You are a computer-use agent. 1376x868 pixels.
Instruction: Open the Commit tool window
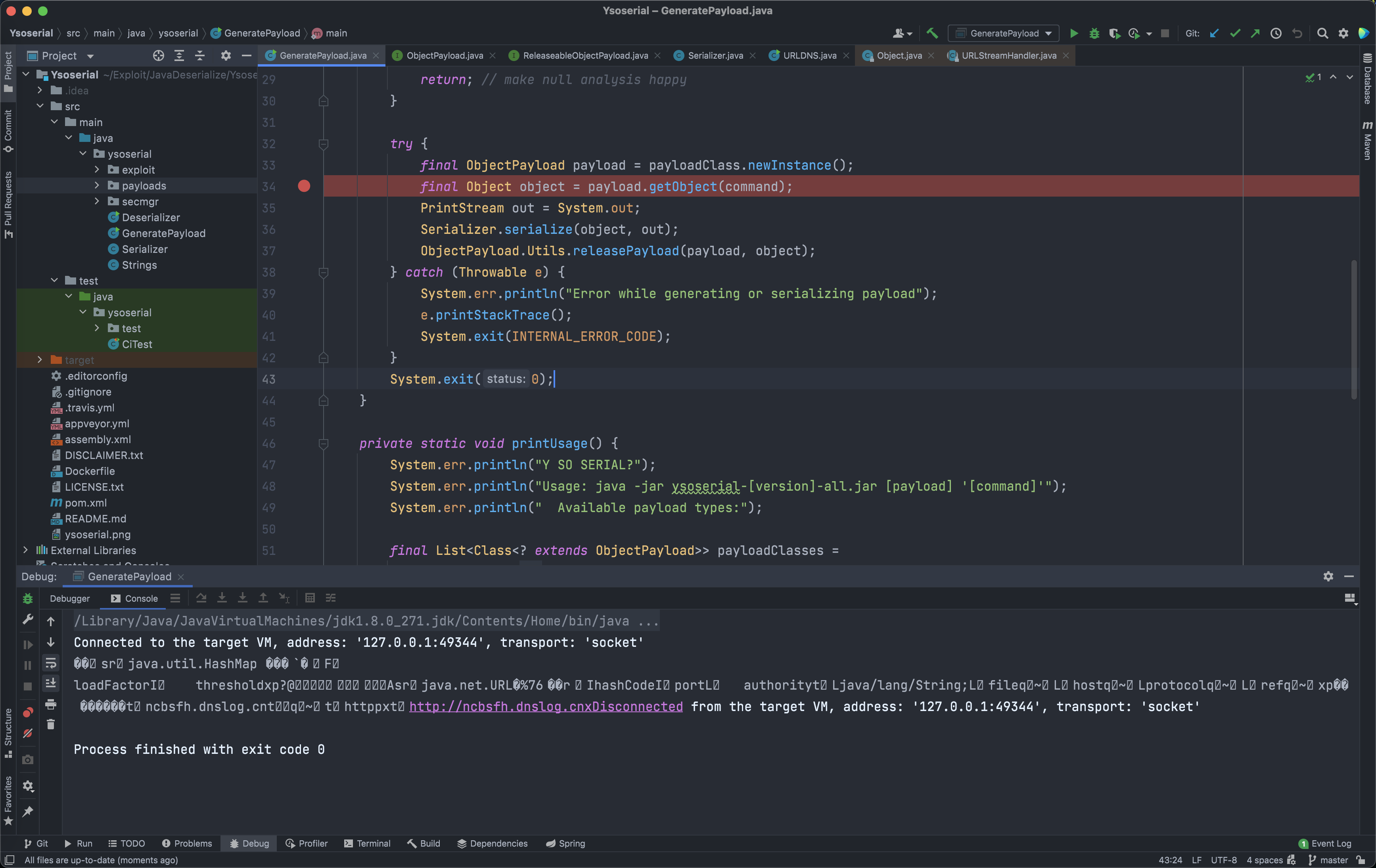pos(8,131)
